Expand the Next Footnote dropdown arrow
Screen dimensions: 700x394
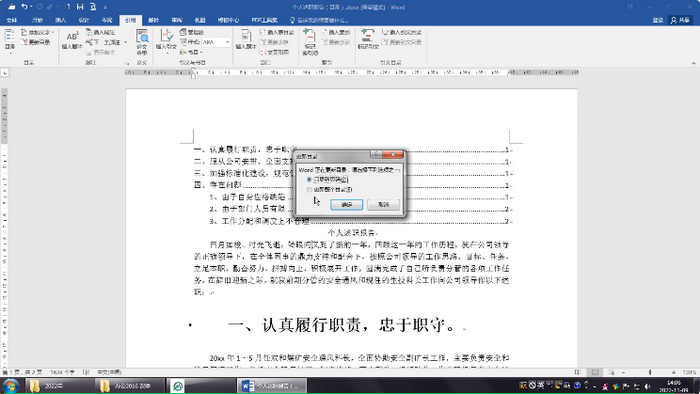(125, 42)
